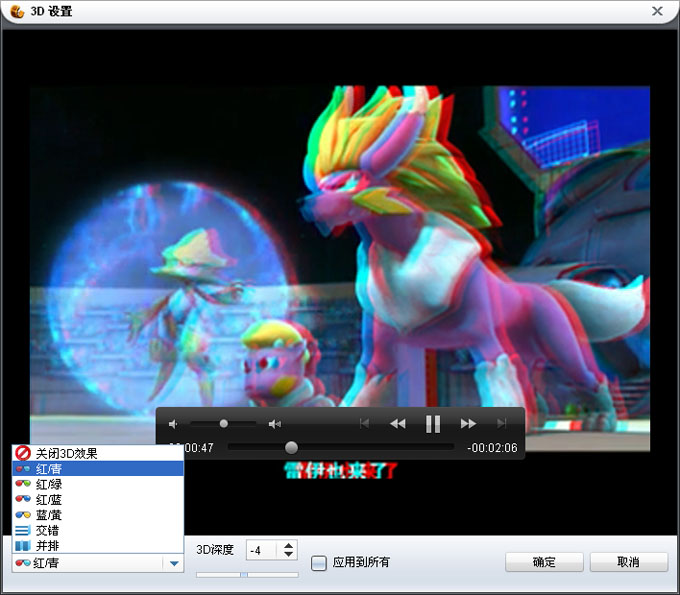The width and height of the screenshot is (680, 595).
Task: Skip to previous track icon
Action: (364, 423)
